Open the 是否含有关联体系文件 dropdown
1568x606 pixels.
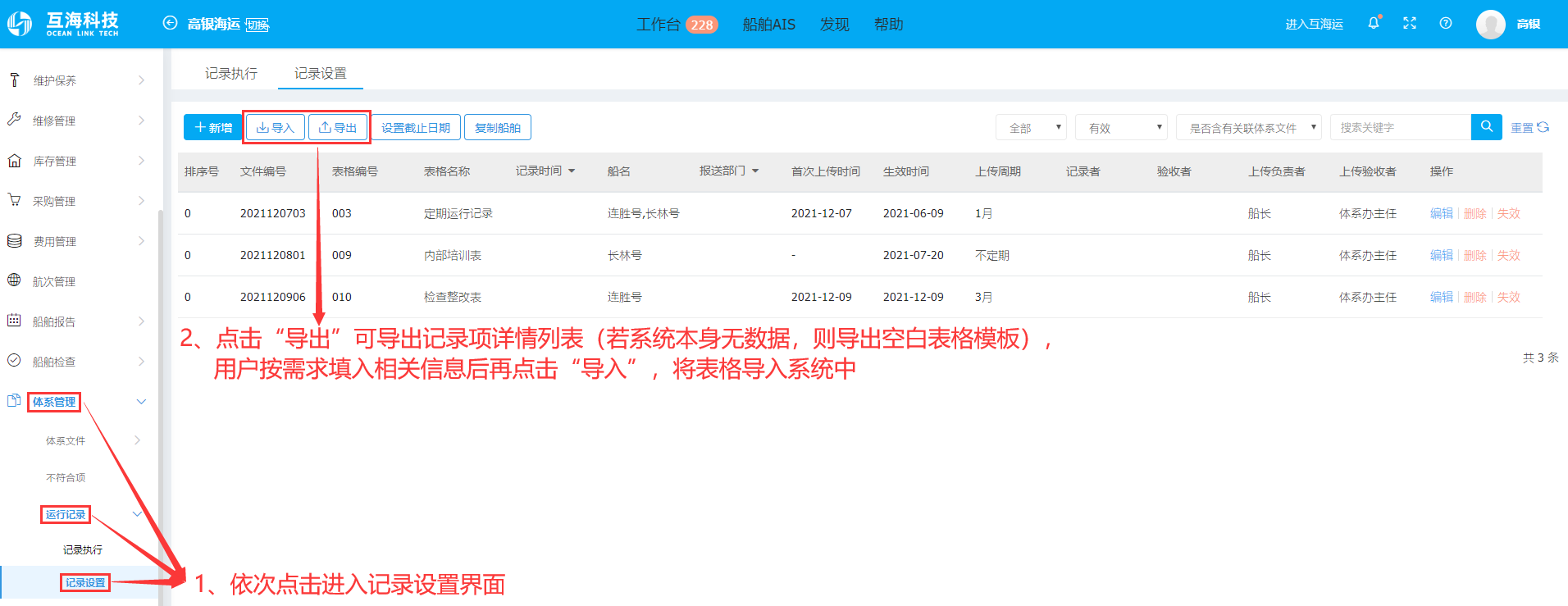(1249, 127)
